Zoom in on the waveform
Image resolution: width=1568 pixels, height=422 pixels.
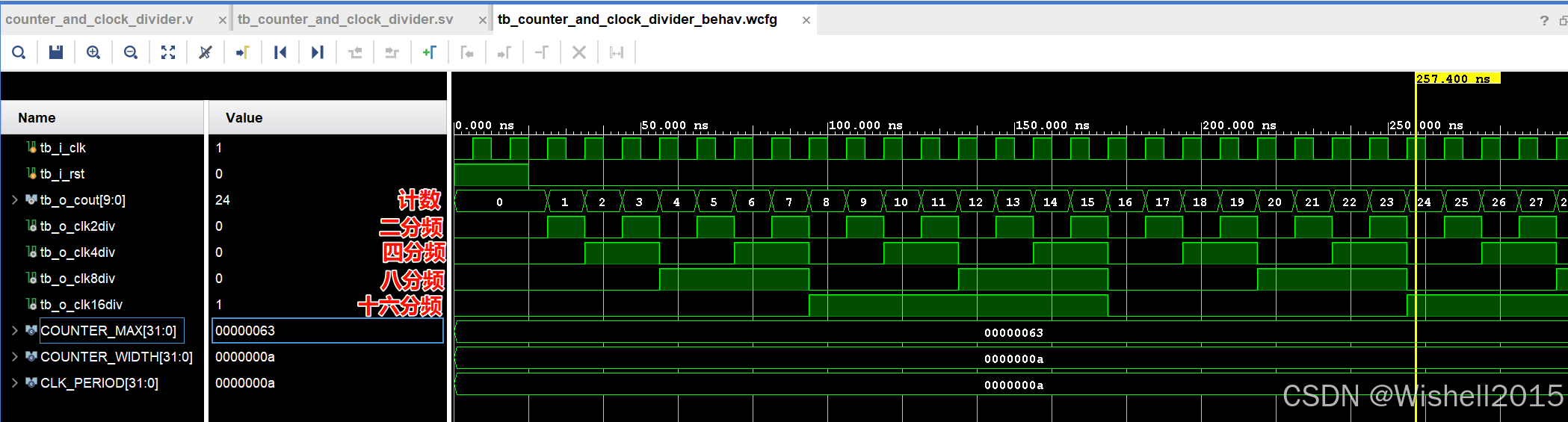coord(93,52)
